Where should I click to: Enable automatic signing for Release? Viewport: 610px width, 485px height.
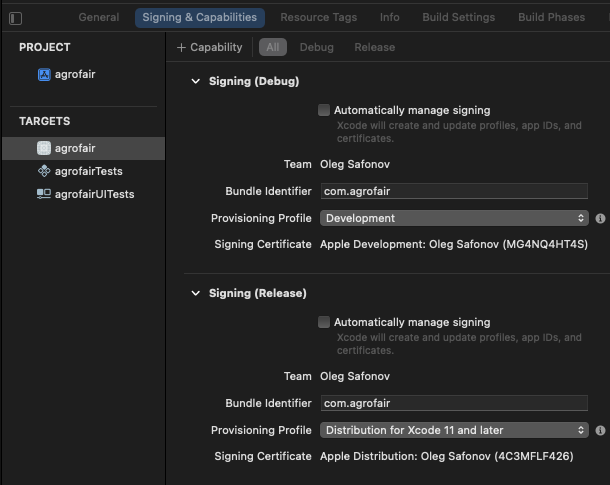pyautogui.click(x=324, y=322)
